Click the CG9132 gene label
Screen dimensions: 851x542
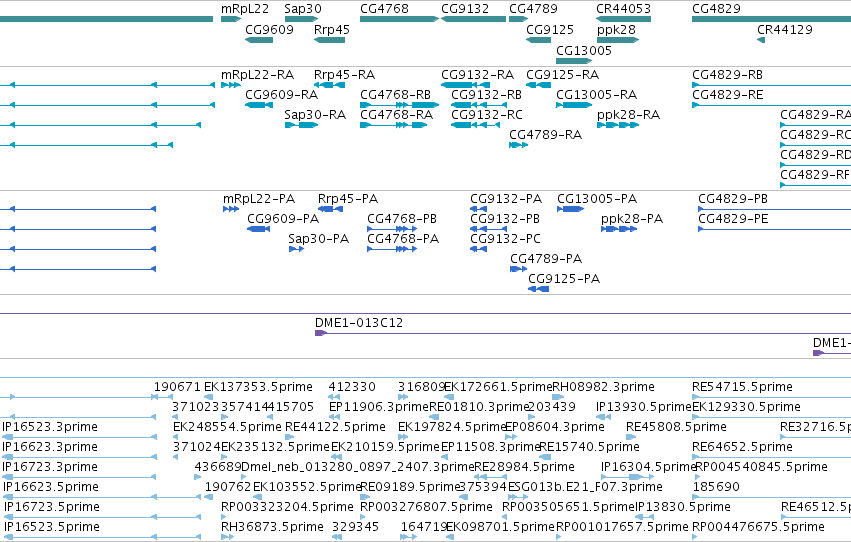(465, 9)
